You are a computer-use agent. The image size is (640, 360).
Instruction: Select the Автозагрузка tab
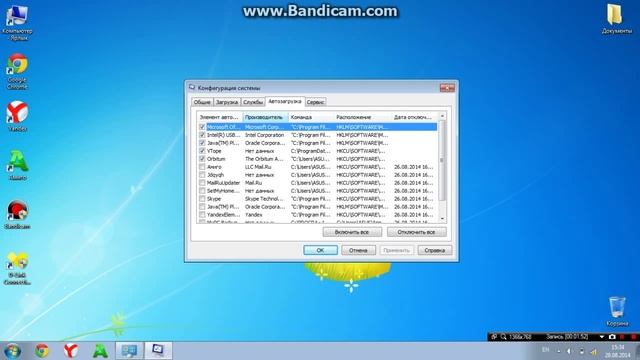tap(285, 101)
